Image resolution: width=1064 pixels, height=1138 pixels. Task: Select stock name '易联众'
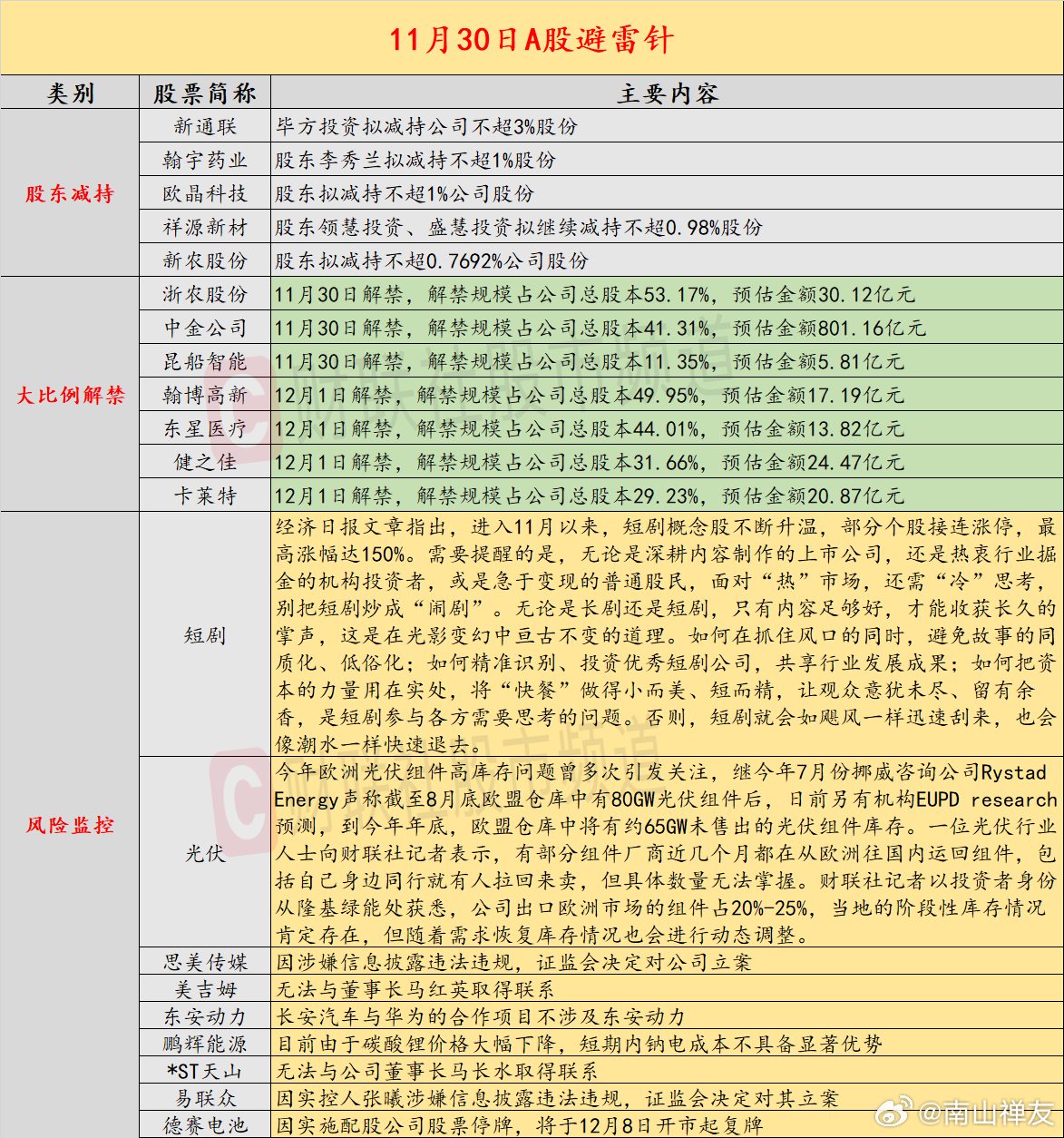click(x=205, y=1098)
